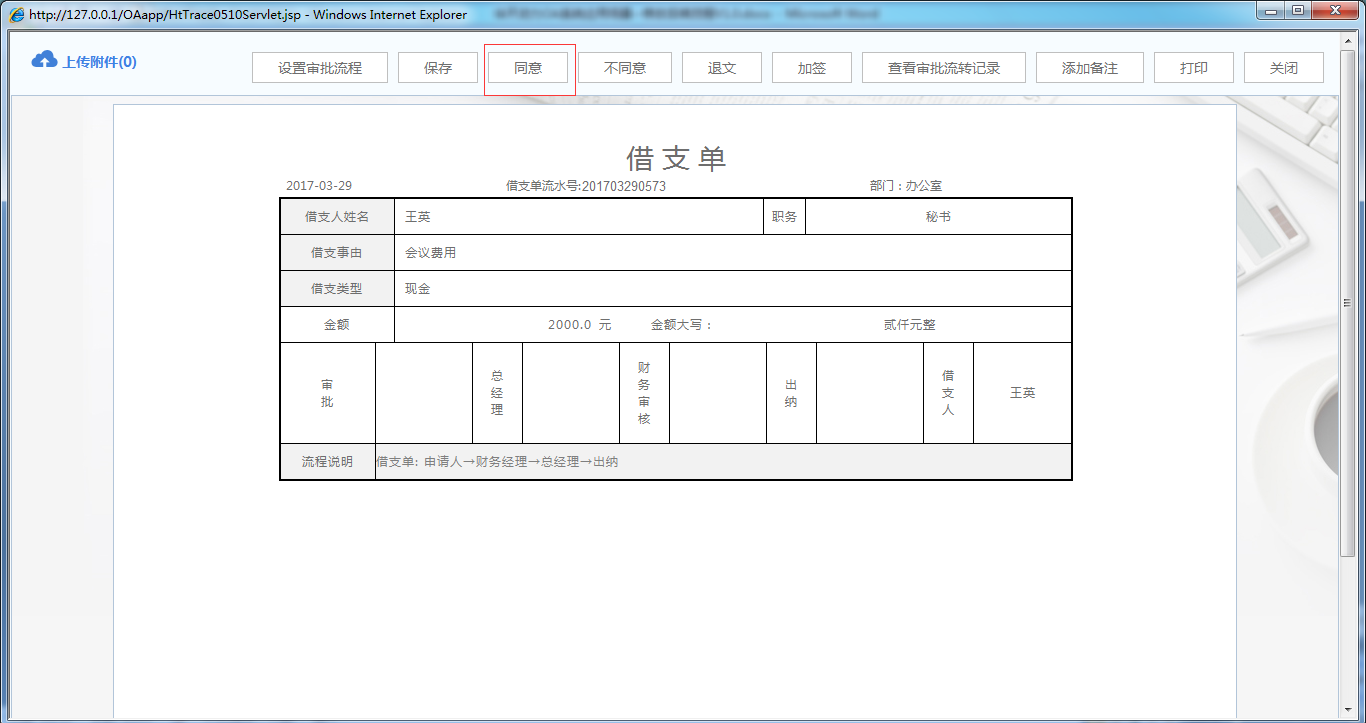Click 添加备注 to add a remark
The height and width of the screenshot is (723, 1366).
coord(1089,67)
